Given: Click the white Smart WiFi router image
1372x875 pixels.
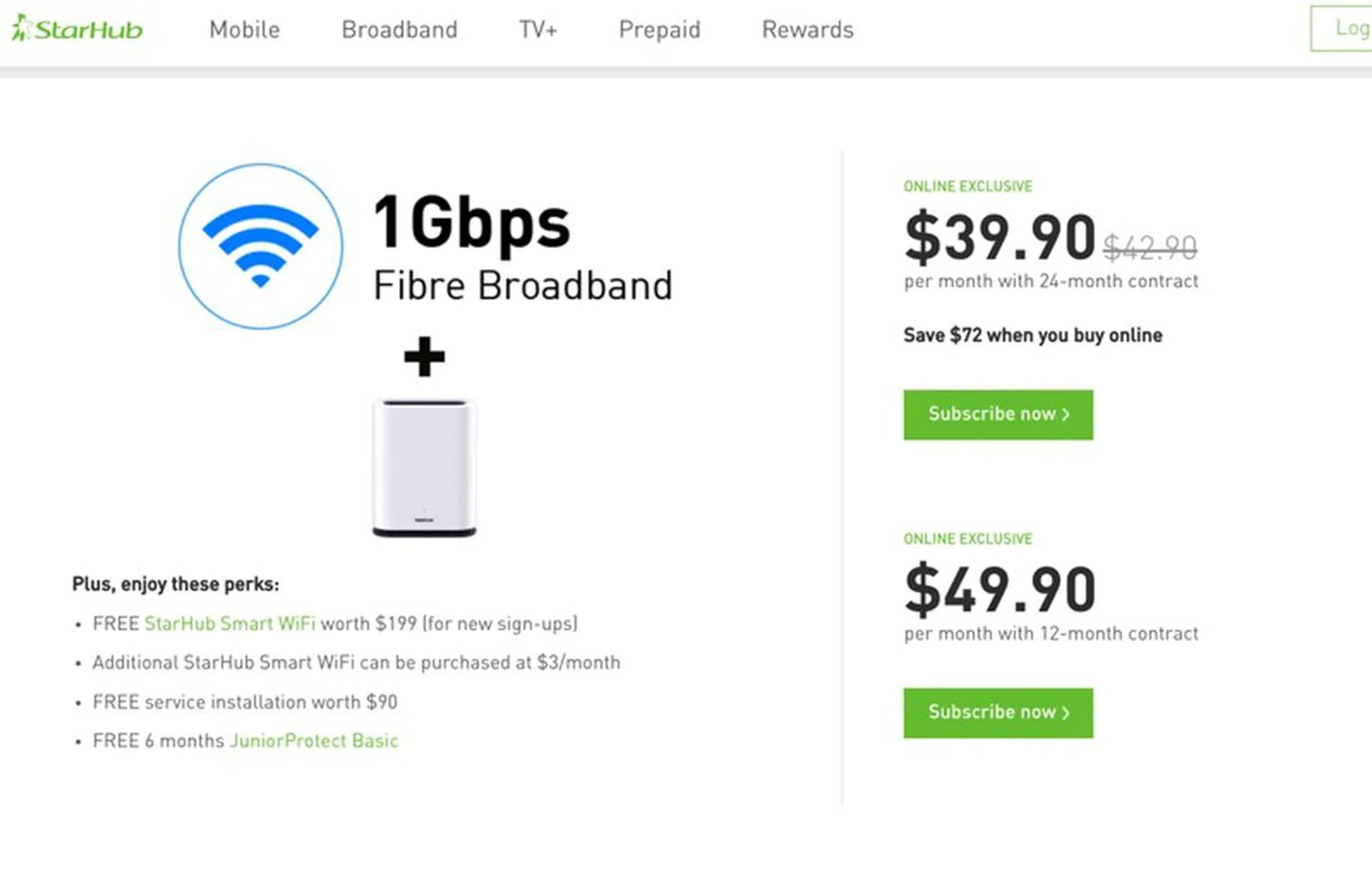Looking at the screenshot, I should 424,468.
